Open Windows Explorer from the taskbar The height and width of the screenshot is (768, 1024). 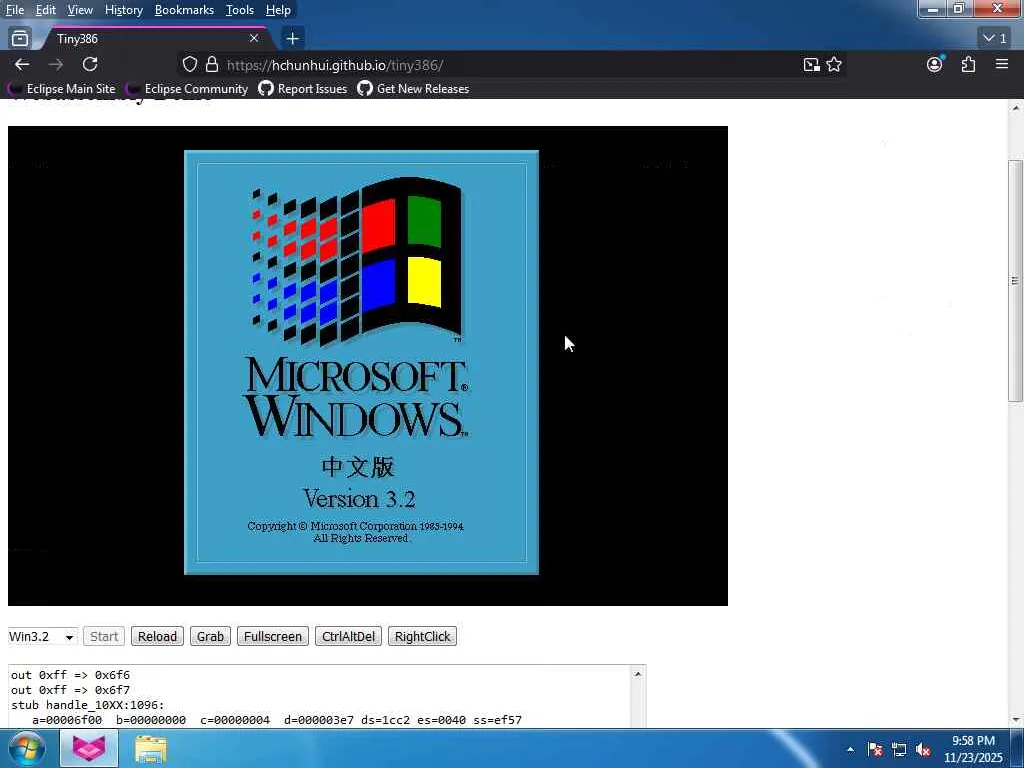[x=151, y=749]
